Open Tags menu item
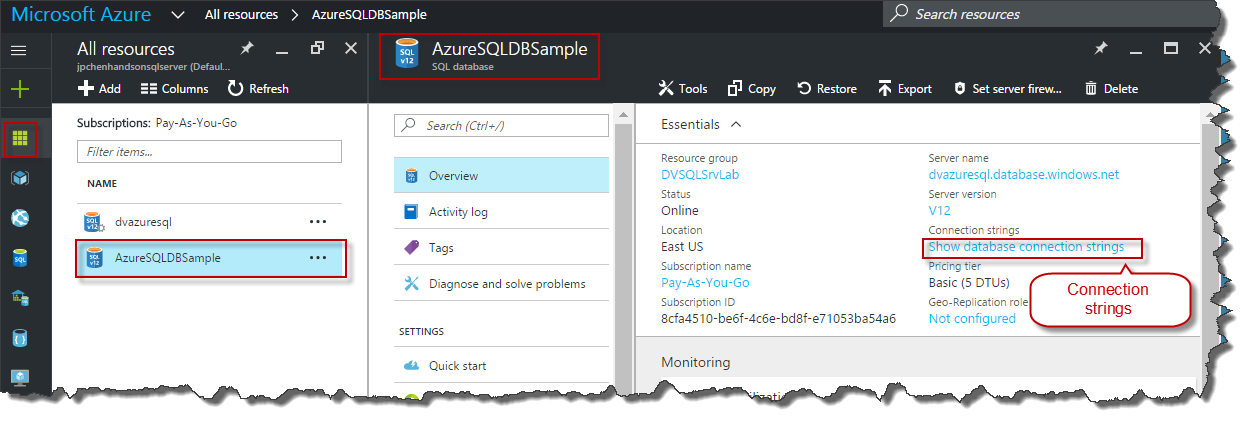This screenshot has width=1254, height=426. [x=501, y=248]
